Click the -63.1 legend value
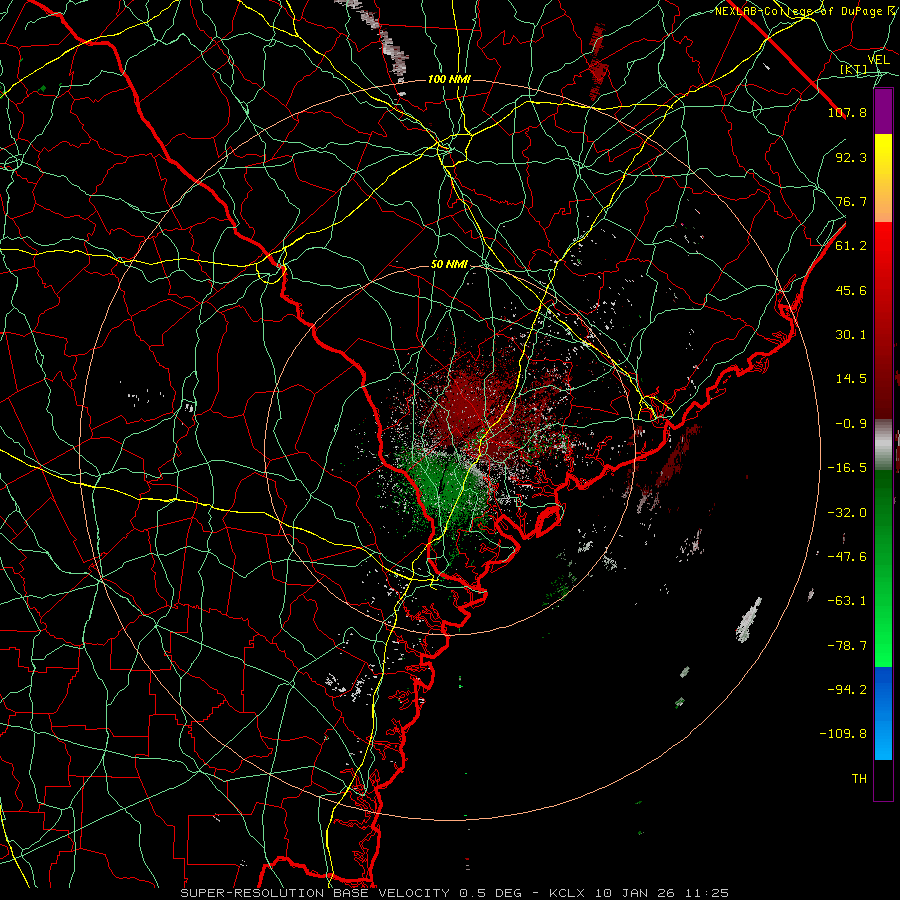Viewport: 900px width, 900px height. (x=847, y=601)
